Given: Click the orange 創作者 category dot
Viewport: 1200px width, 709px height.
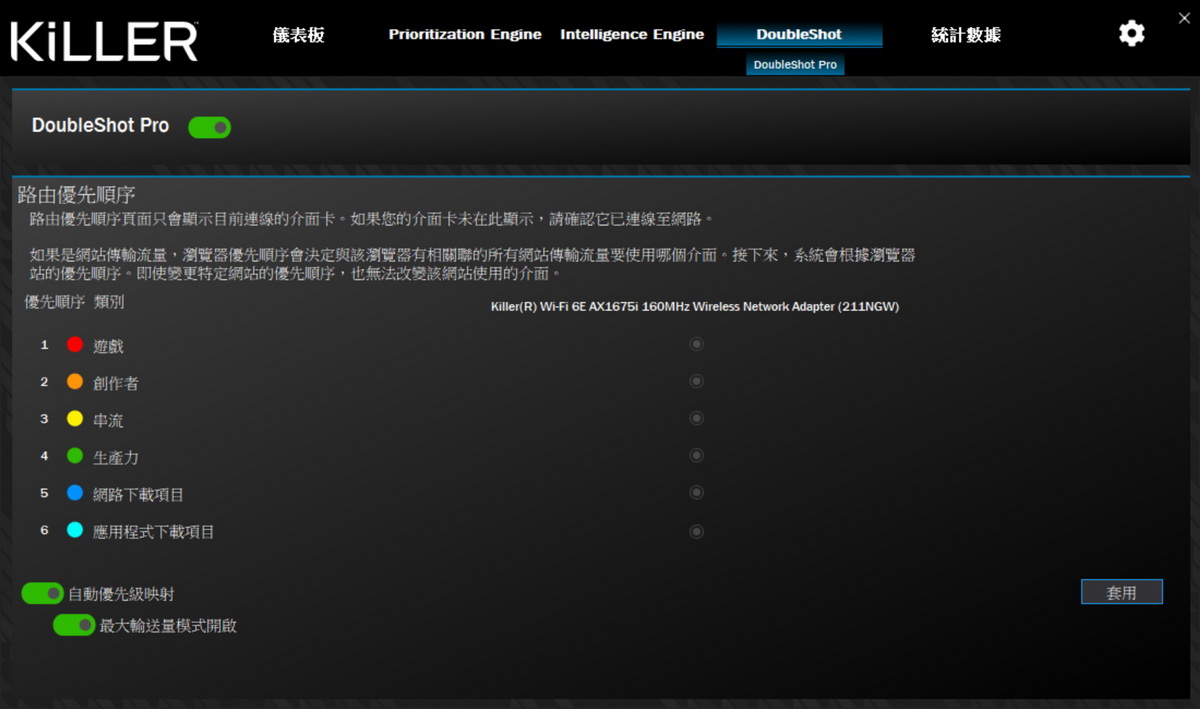Looking at the screenshot, I should point(75,381).
